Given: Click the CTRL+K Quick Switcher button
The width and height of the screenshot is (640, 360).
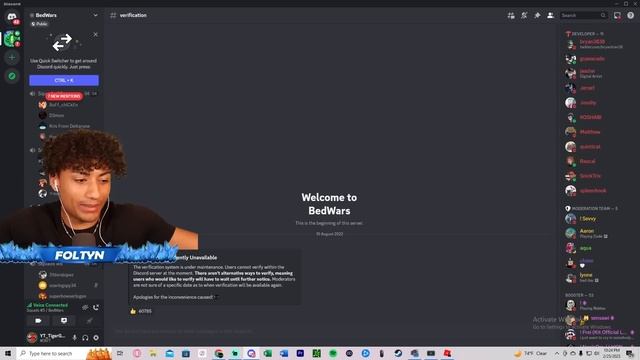Looking at the screenshot, I should click(64, 80).
